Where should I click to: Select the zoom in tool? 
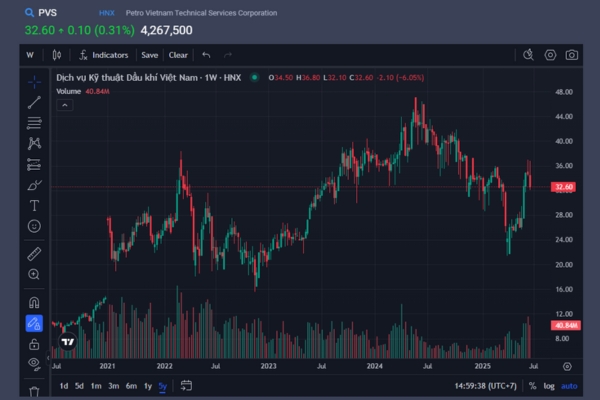point(34,274)
